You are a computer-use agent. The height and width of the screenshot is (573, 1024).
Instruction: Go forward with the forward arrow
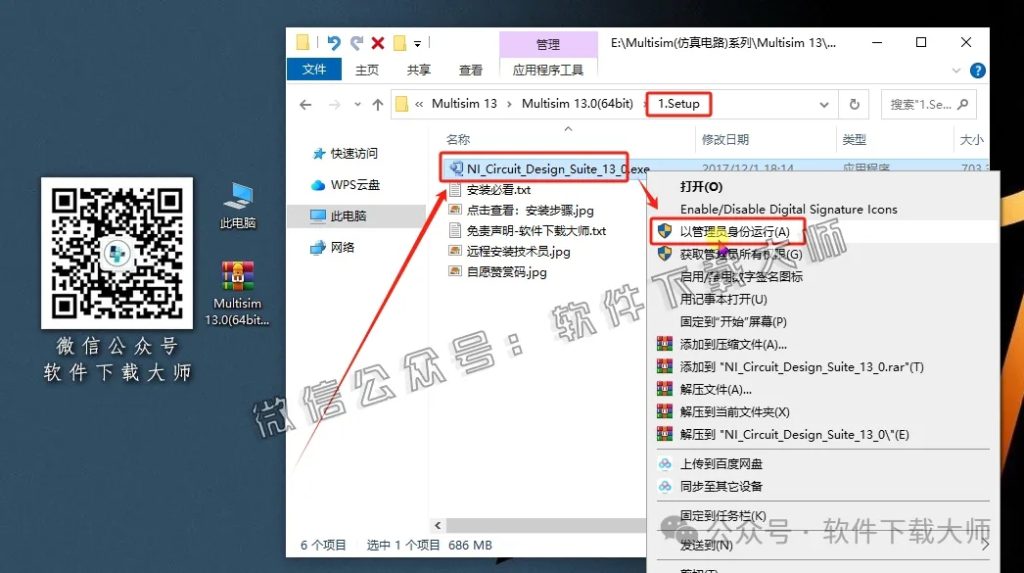(x=334, y=105)
